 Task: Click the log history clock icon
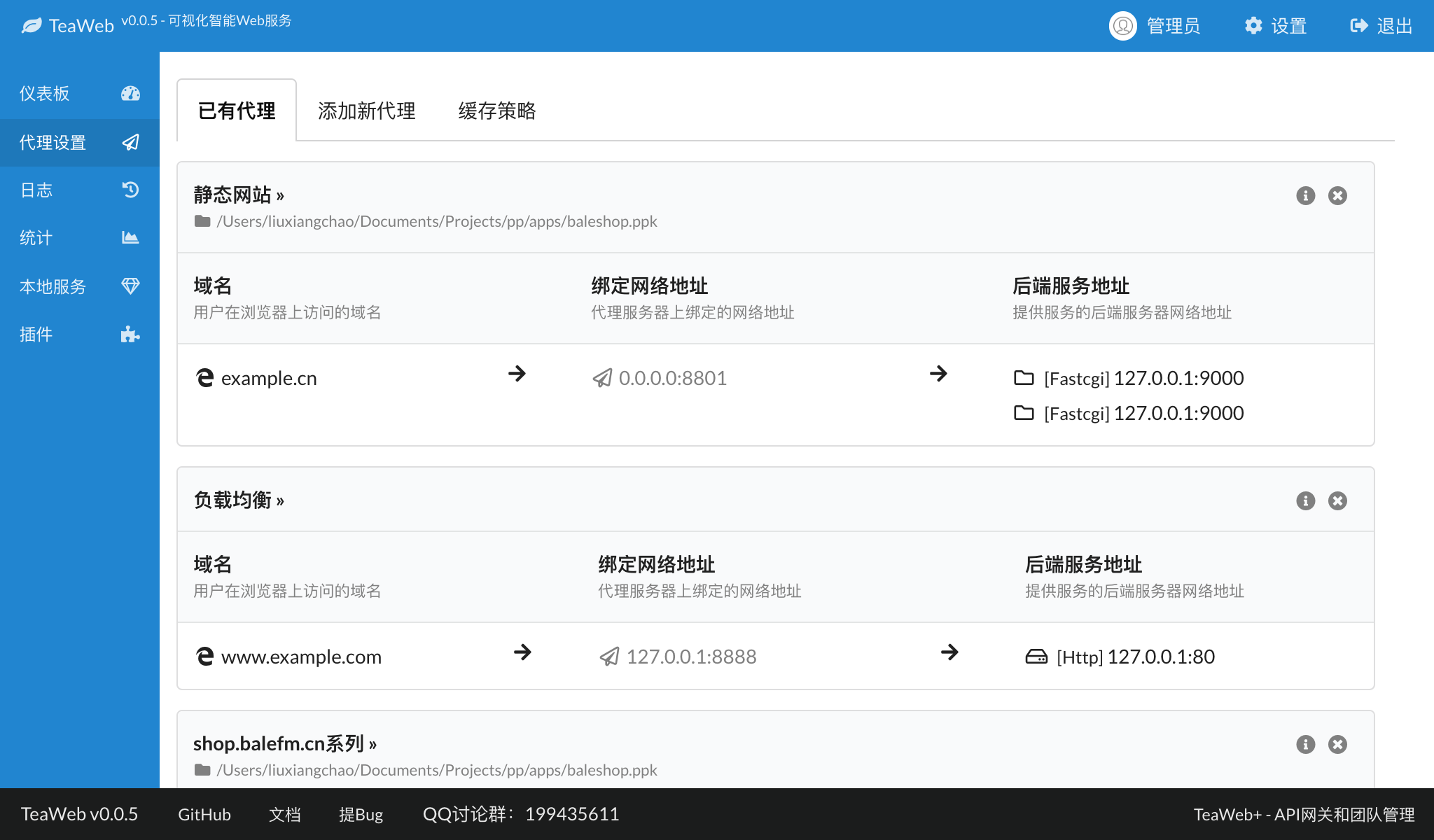[130, 190]
